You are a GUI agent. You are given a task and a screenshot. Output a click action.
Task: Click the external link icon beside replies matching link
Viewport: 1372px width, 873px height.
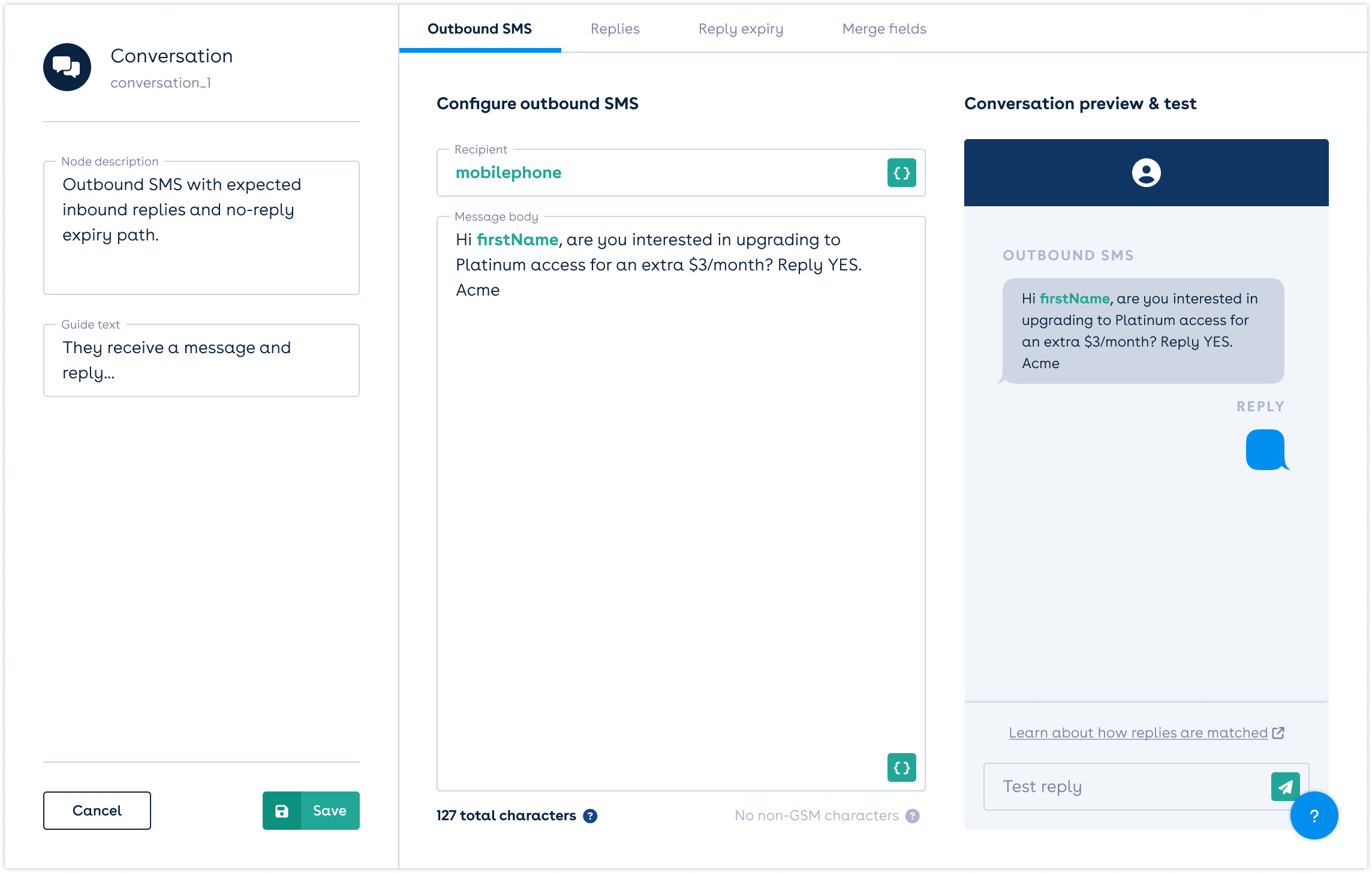tap(1278, 732)
